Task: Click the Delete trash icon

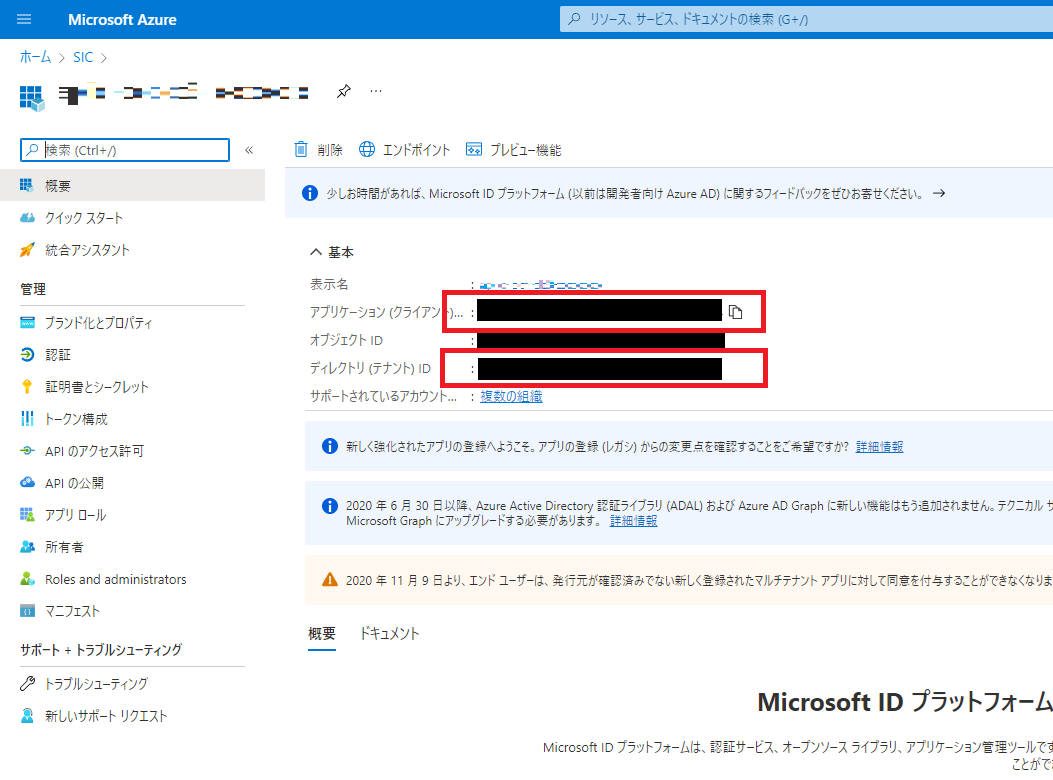Action: 301,150
